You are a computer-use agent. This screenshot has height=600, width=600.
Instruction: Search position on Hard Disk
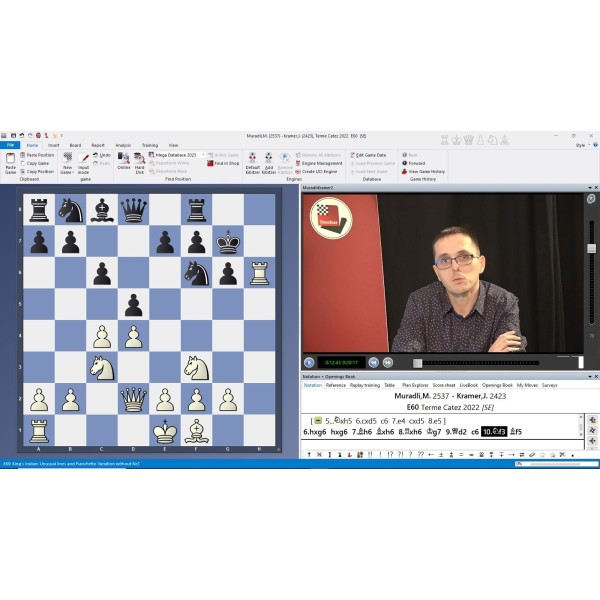coord(140,163)
